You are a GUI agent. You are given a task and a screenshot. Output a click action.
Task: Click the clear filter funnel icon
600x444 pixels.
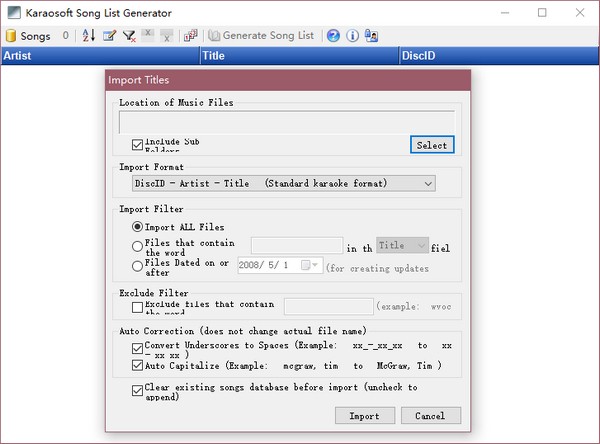click(x=129, y=35)
